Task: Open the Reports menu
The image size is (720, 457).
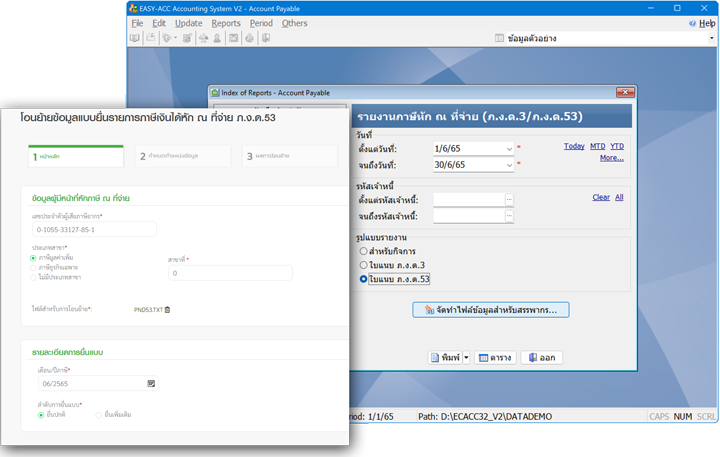Action: [225, 23]
